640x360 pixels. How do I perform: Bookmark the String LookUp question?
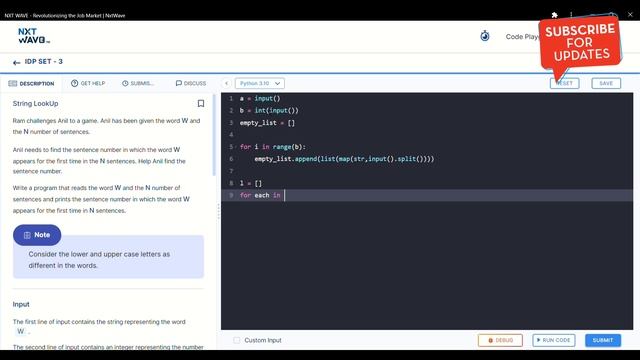coord(200,104)
